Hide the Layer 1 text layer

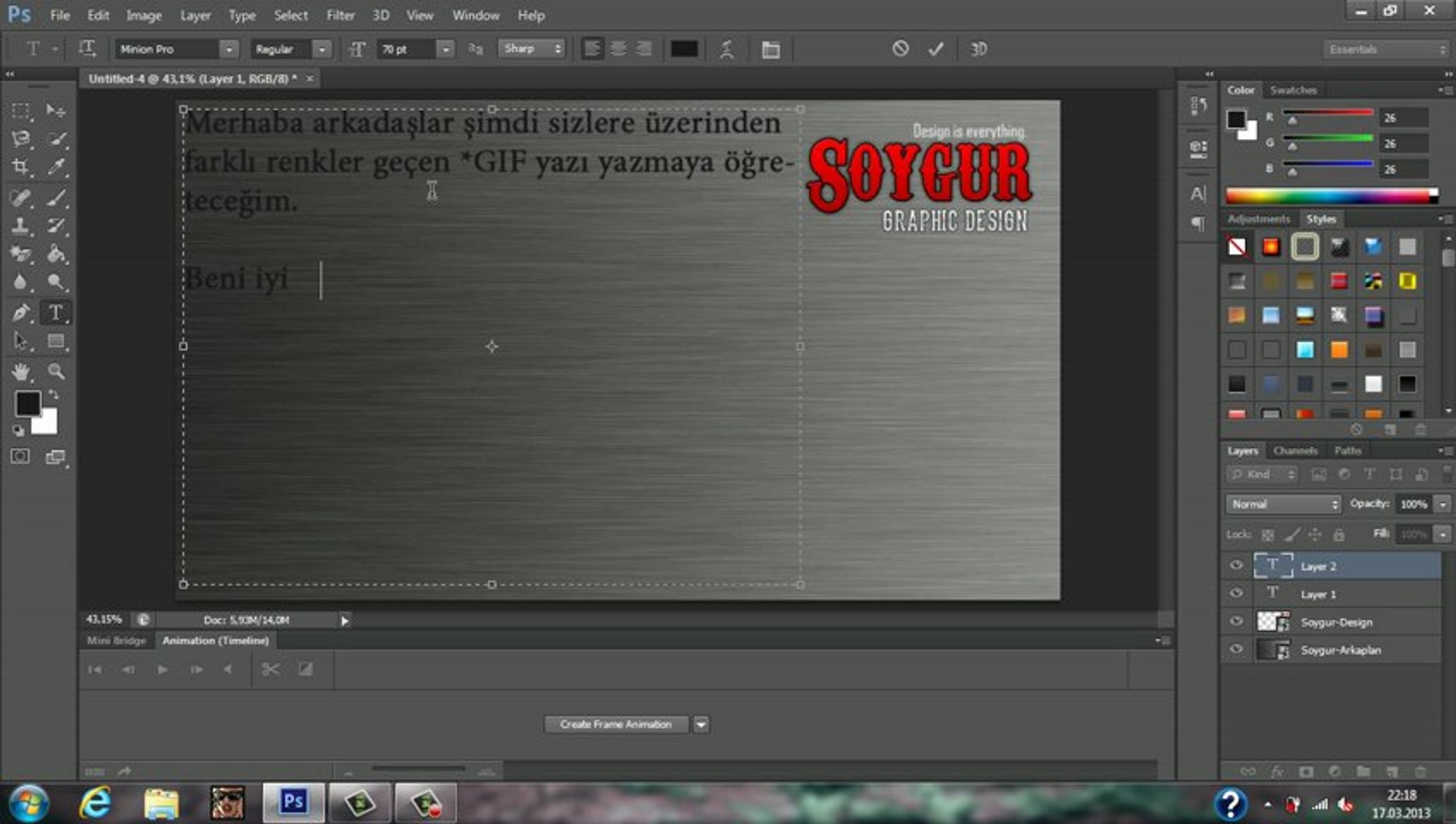(x=1236, y=593)
